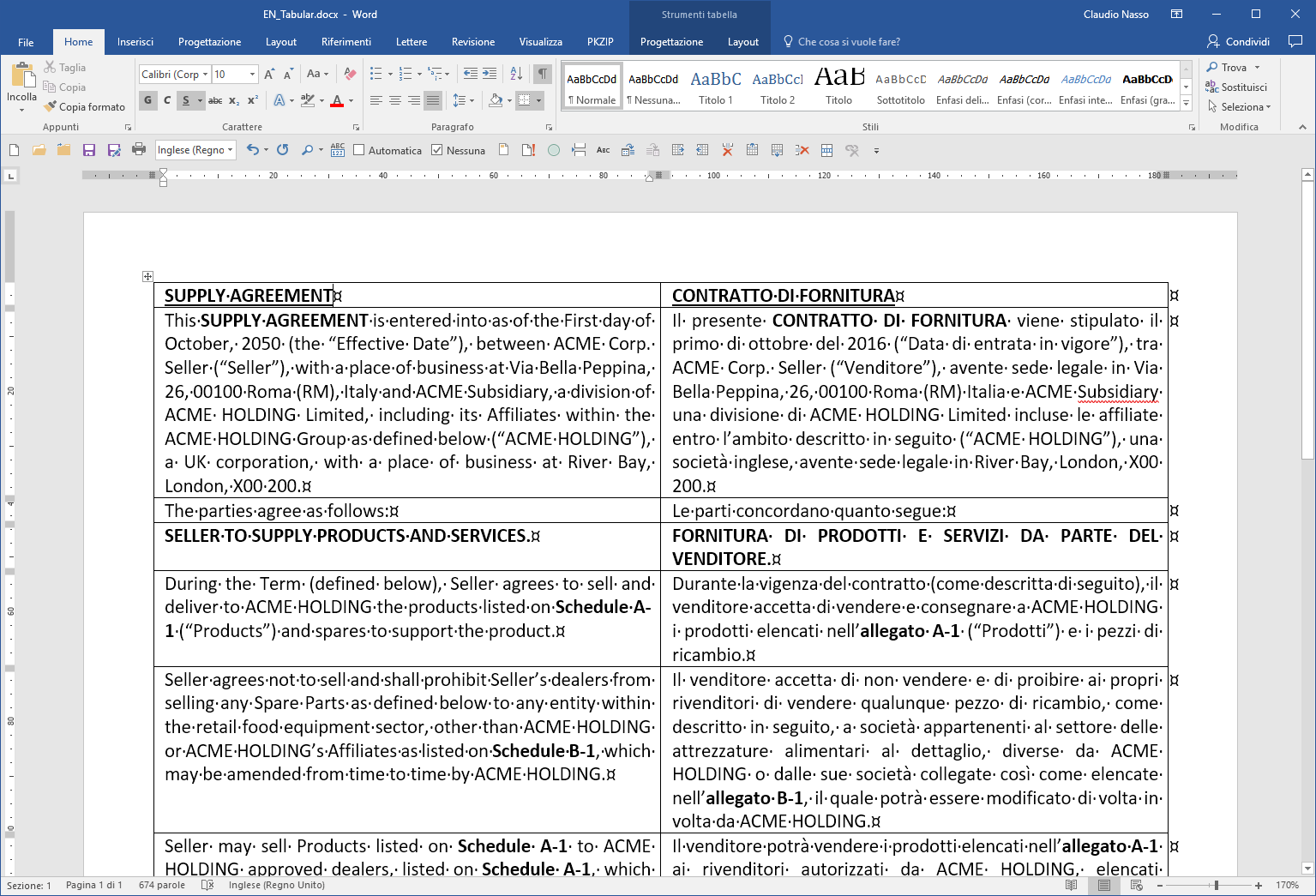Open the Seleziona dropdown
Viewport: 1316px width, 896px height.
point(1240,107)
